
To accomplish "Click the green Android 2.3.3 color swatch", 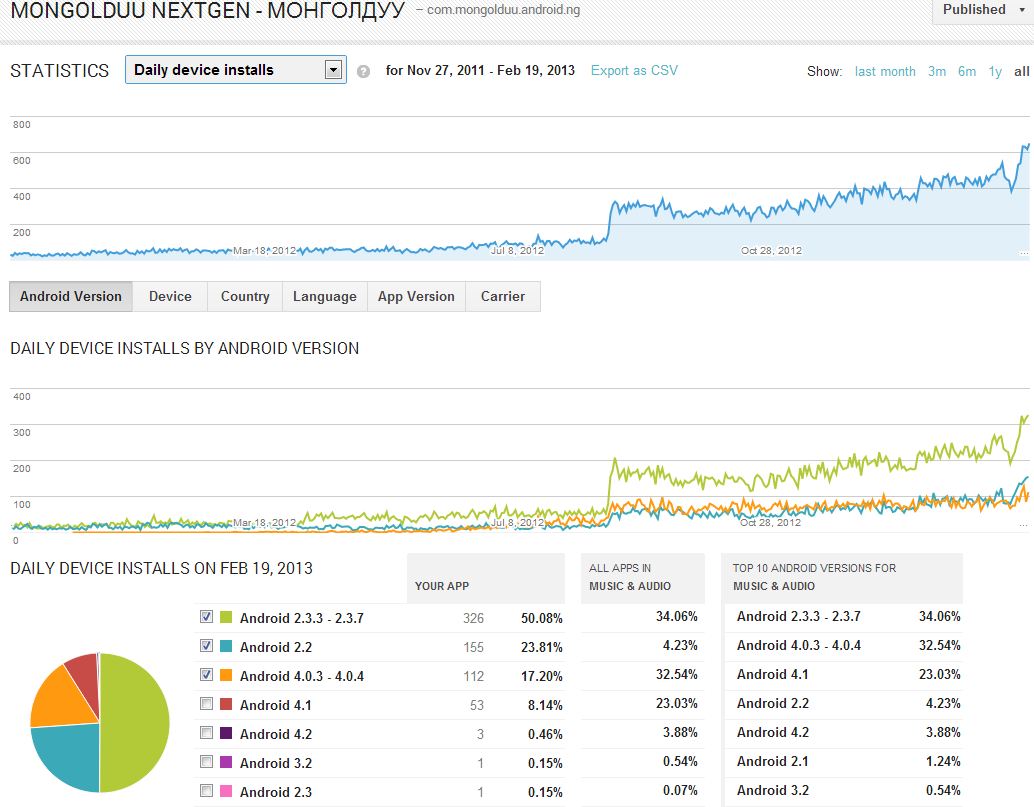I will point(226,617).
